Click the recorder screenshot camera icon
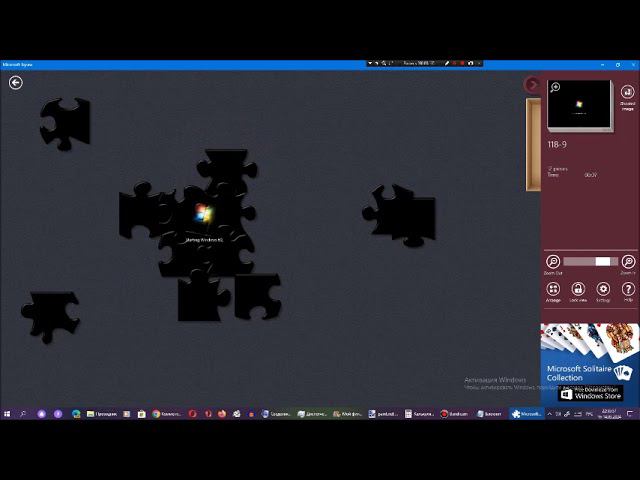640x480 pixels. click(471, 63)
